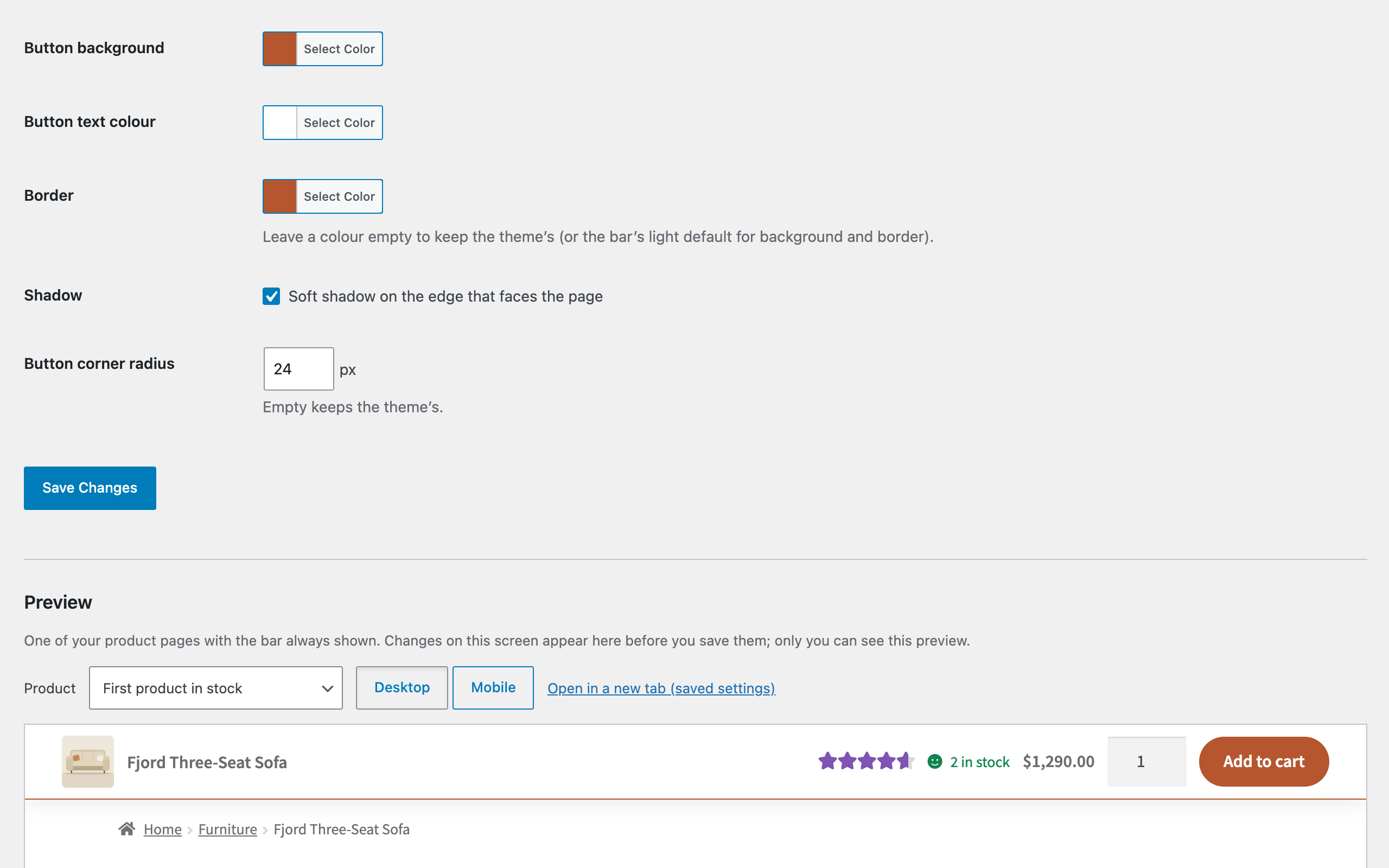Click the $1,290.00 price text

(1059, 762)
